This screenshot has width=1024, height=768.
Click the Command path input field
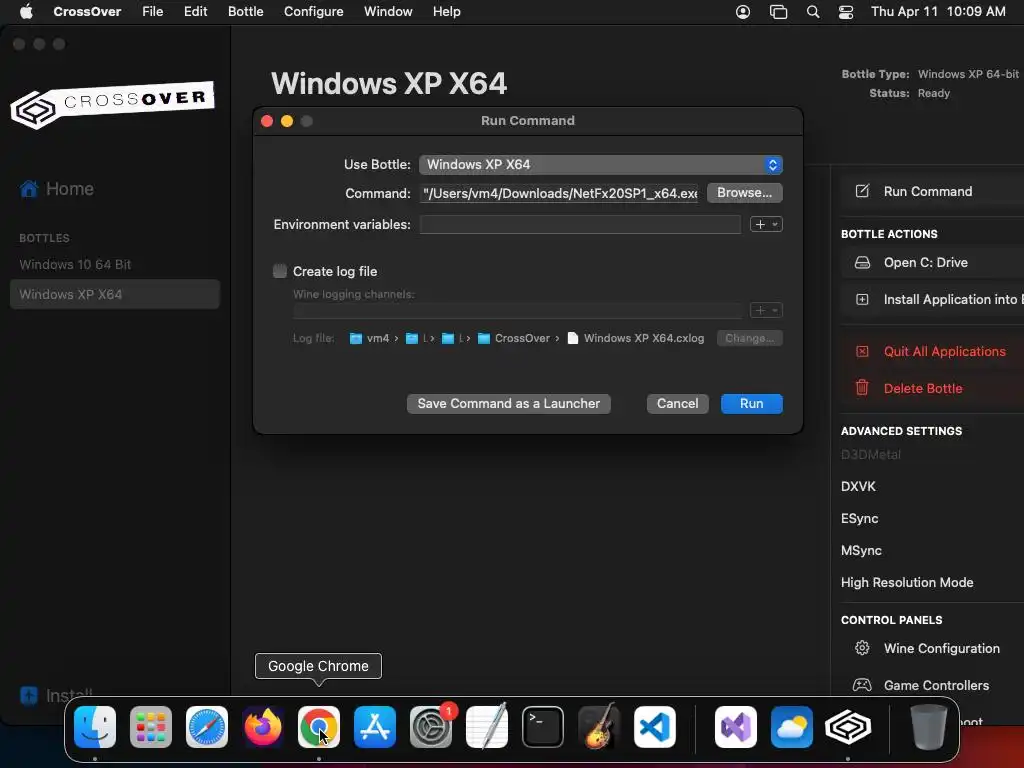tap(559, 193)
